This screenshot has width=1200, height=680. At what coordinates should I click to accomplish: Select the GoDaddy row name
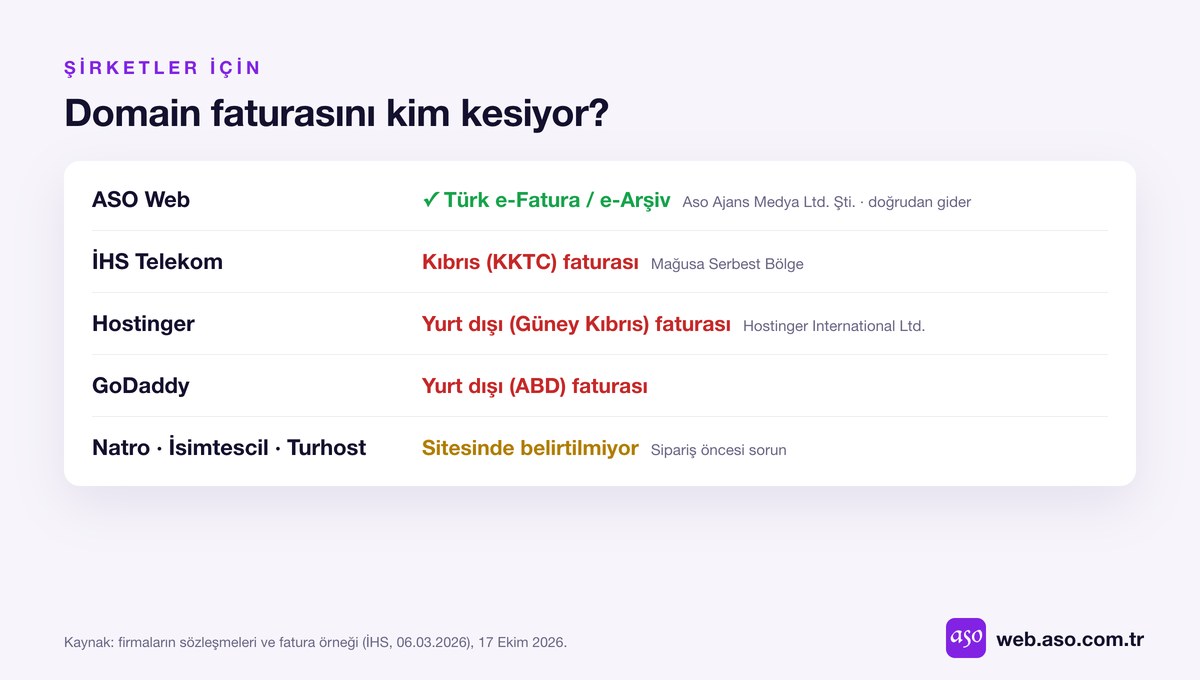click(140, 386)
